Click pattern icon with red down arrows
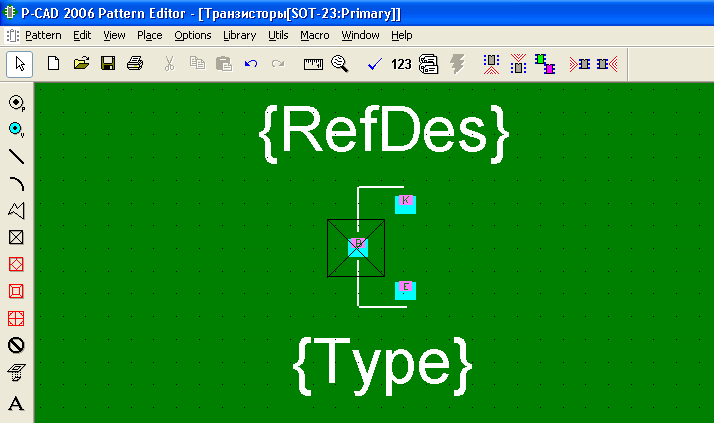This screenshot has width=714, height=423. click(518, 64)
